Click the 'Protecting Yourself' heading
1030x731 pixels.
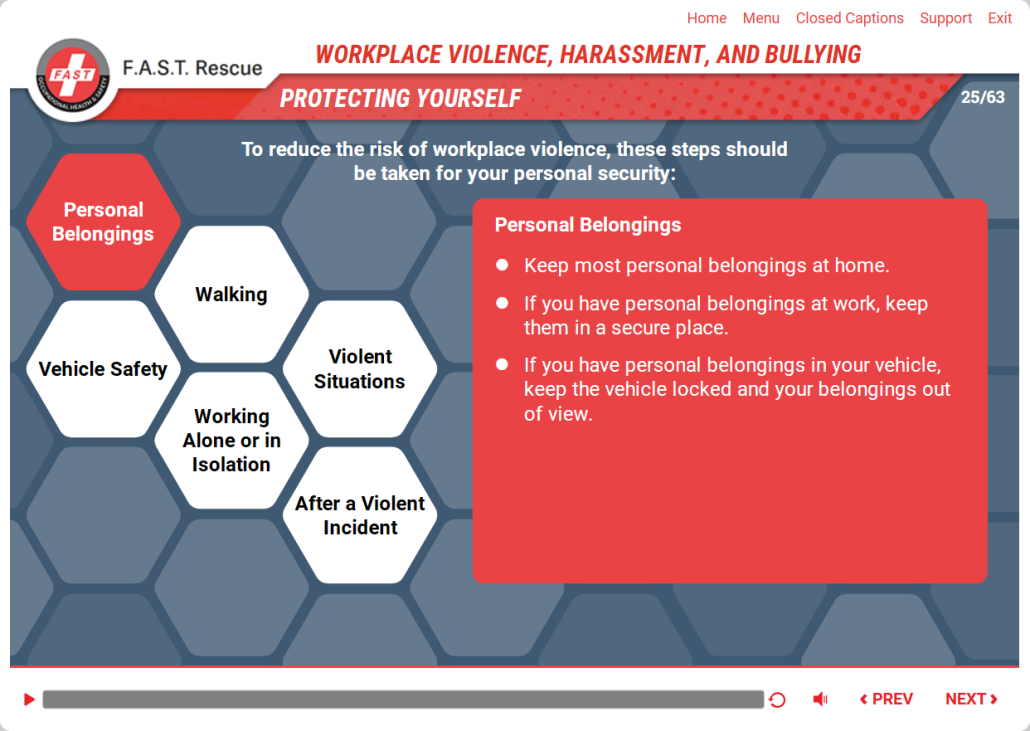pos(401,99)
